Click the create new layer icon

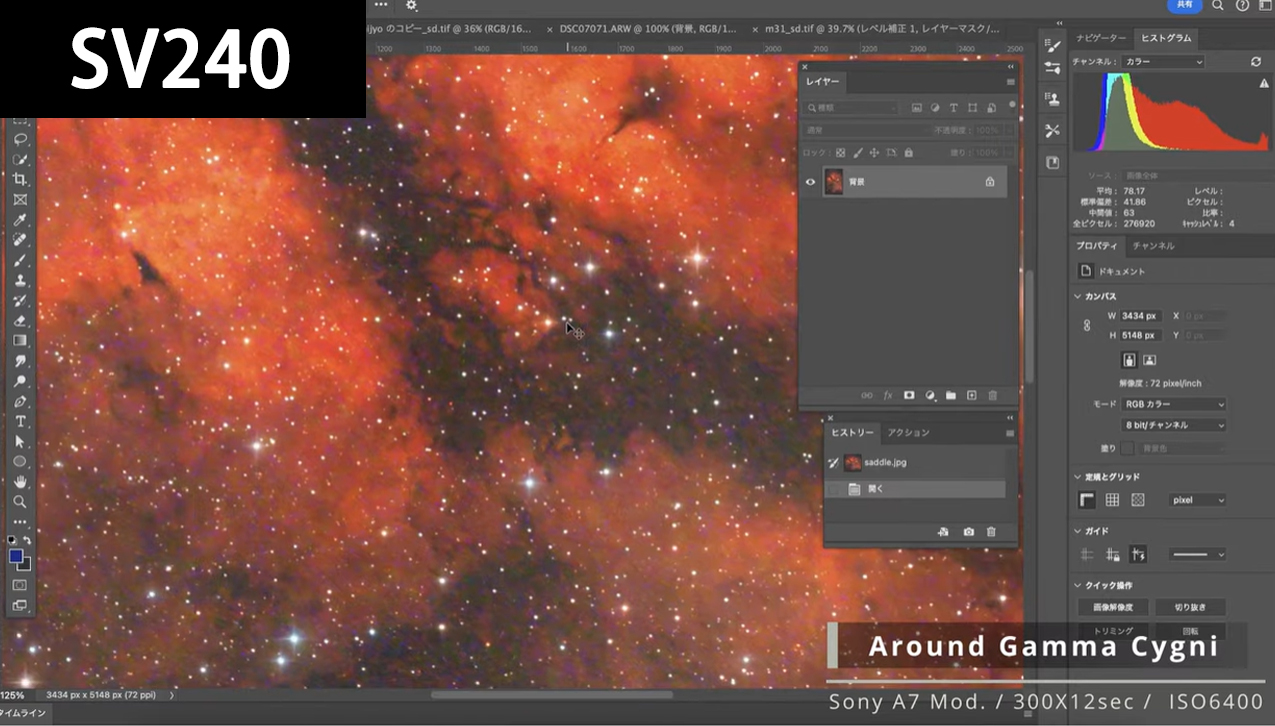(971, 396)
